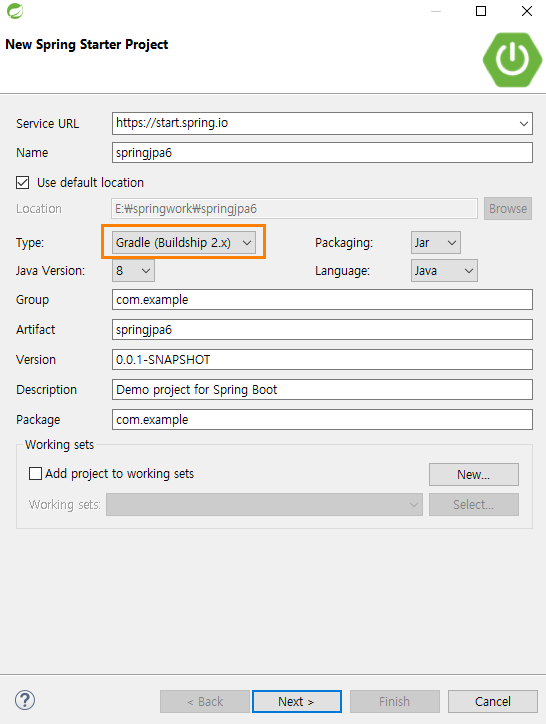Click the Finish button
Image resolution: width=546 pixels, height=724 pixels.
(394, 701)
